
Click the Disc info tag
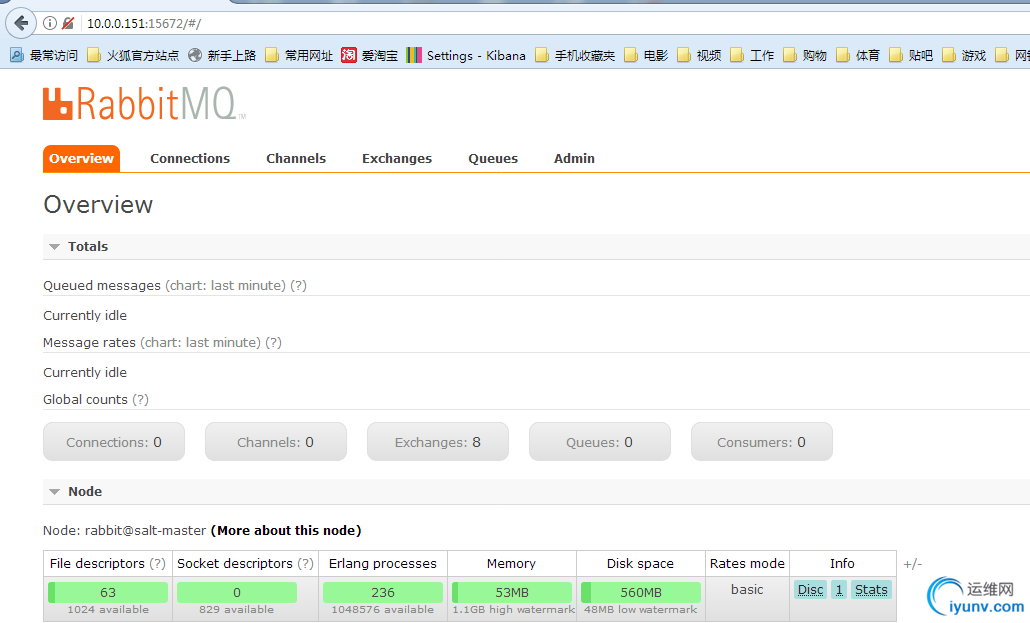[811, 589]
